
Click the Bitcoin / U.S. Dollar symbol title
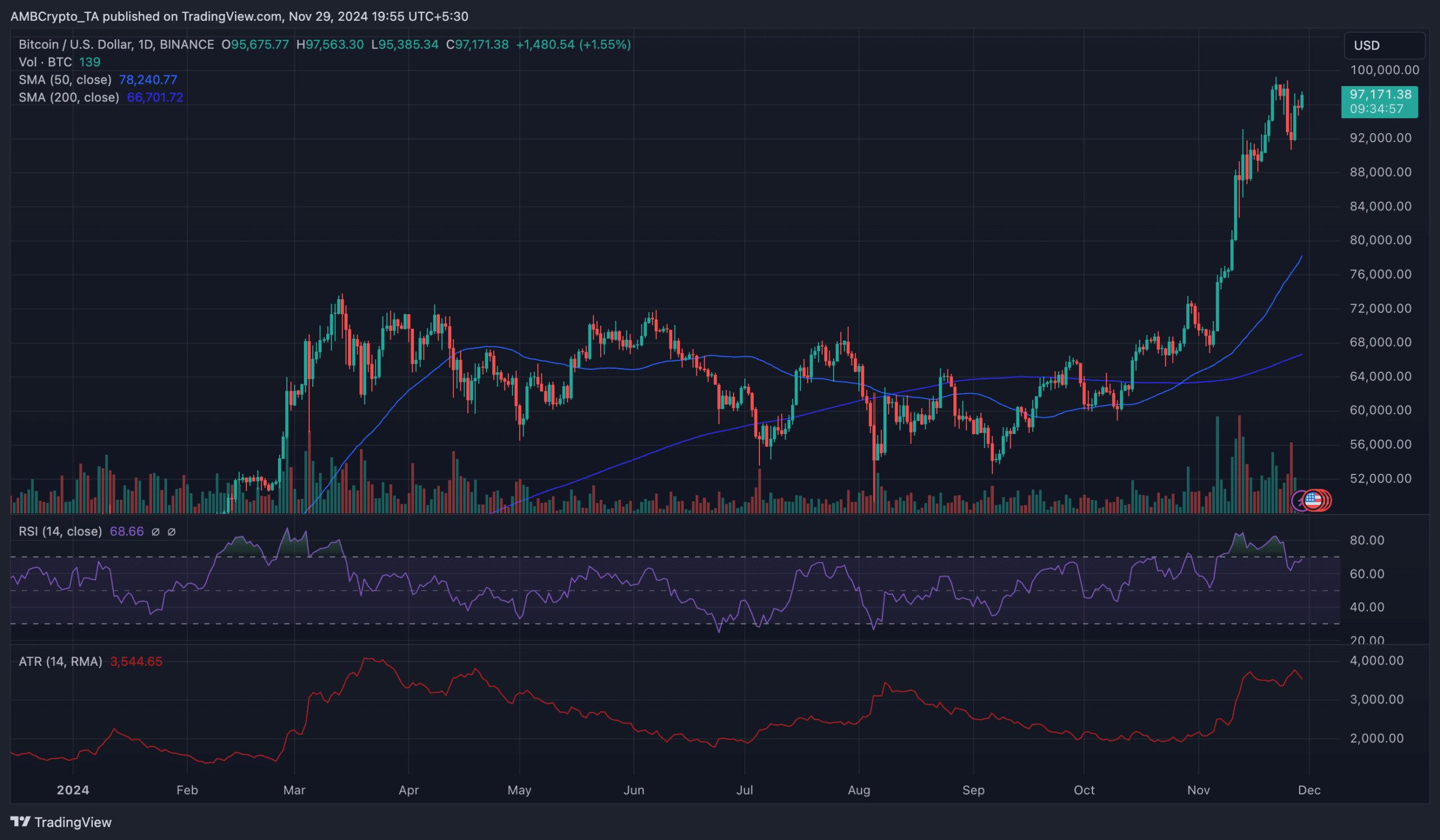116,44
